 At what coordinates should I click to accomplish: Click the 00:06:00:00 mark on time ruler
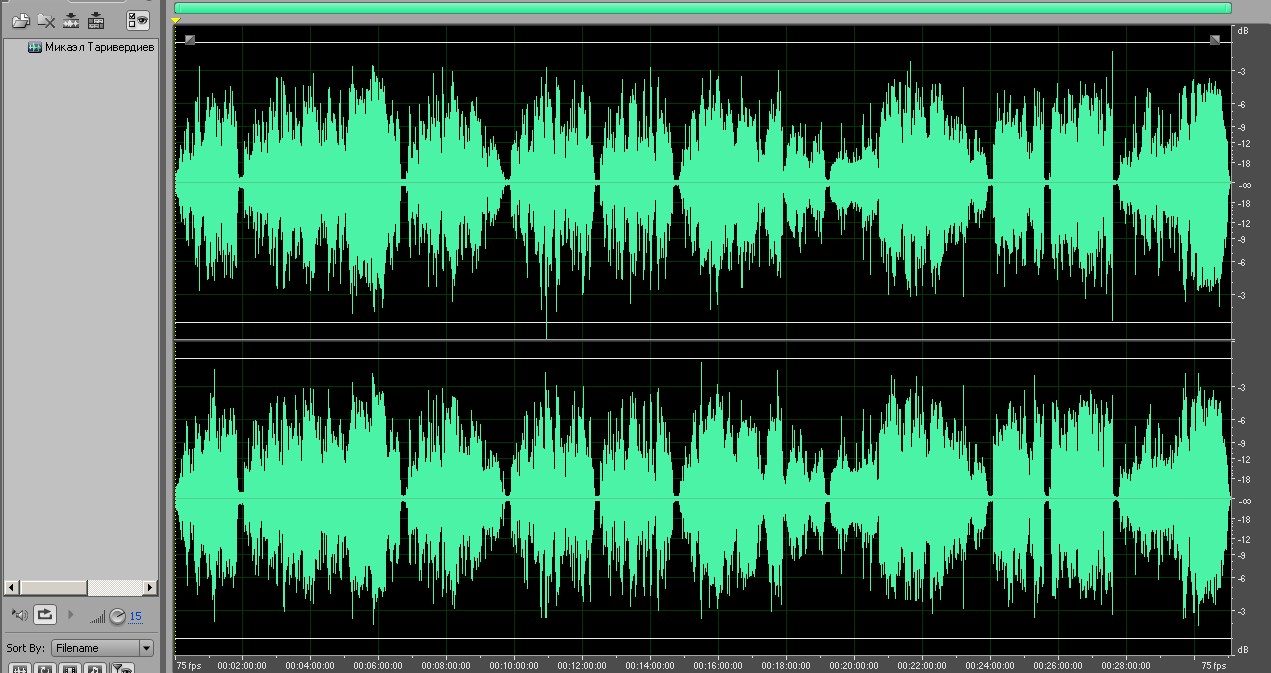tap(378, 665)
